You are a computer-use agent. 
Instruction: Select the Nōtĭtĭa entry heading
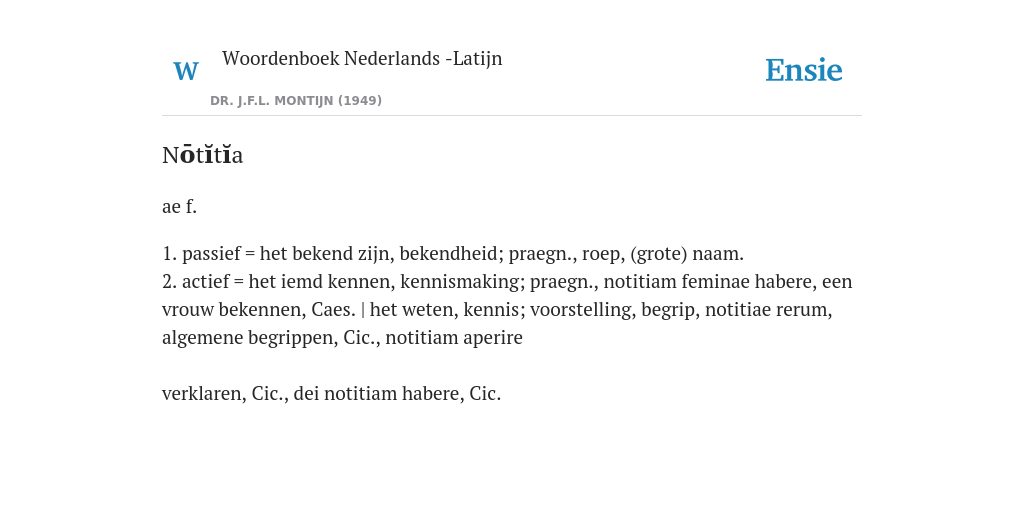pos(202,155)
